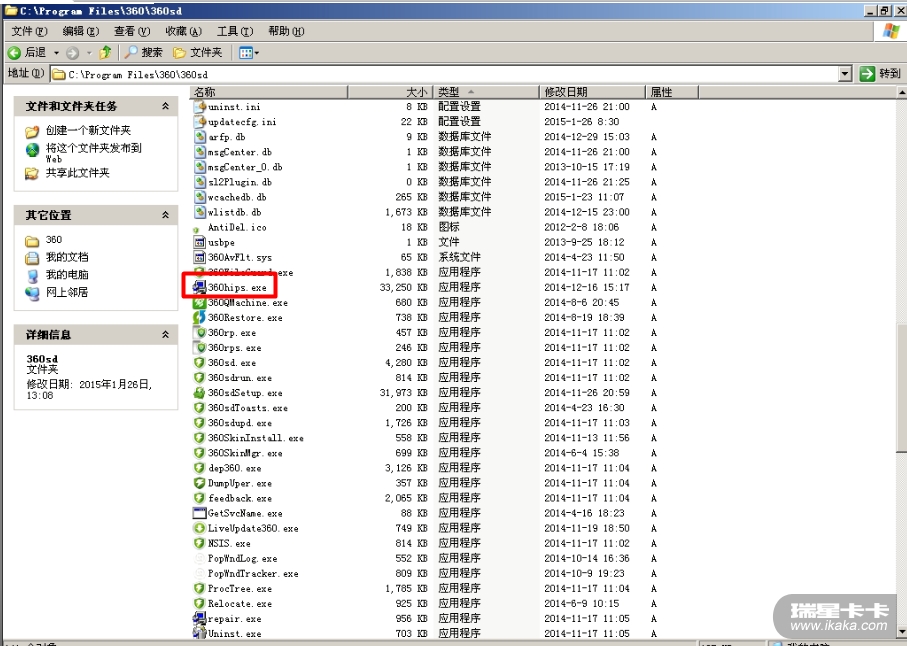Toggle the Folders (文件夹) pane button
907x646 pixels.
[198, 53]
